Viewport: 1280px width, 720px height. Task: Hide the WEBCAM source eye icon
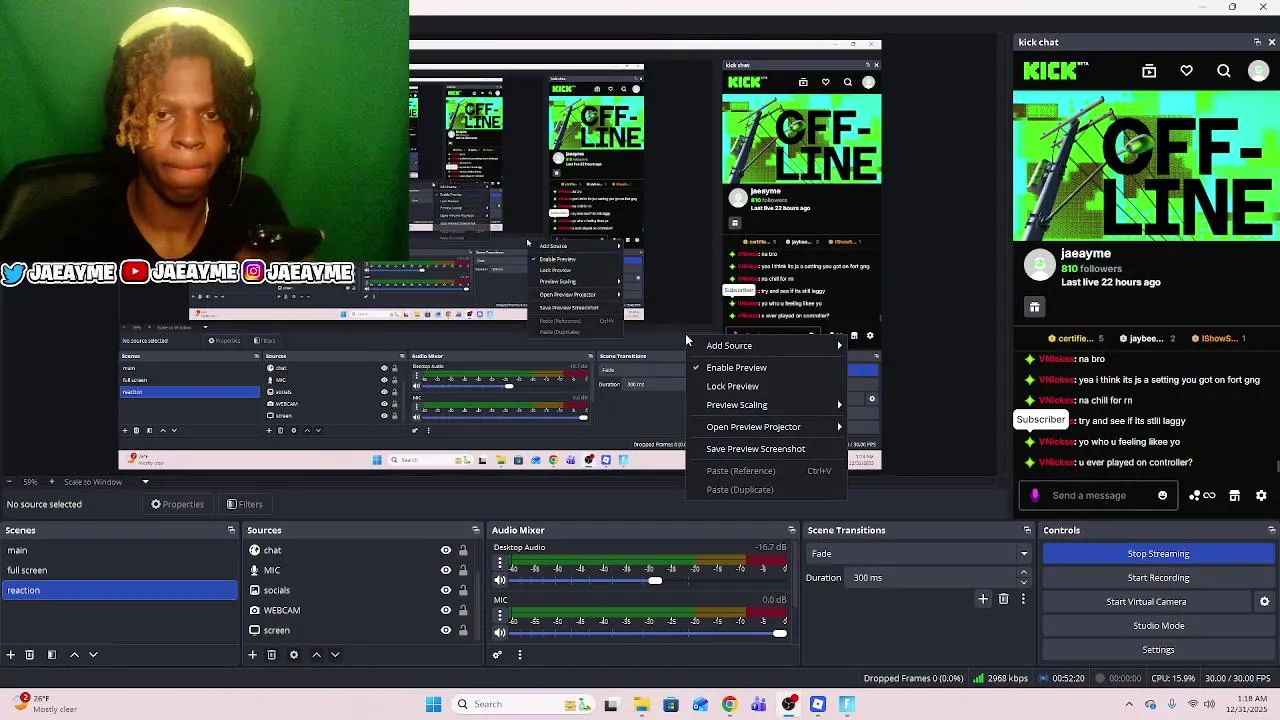(446, 610)
